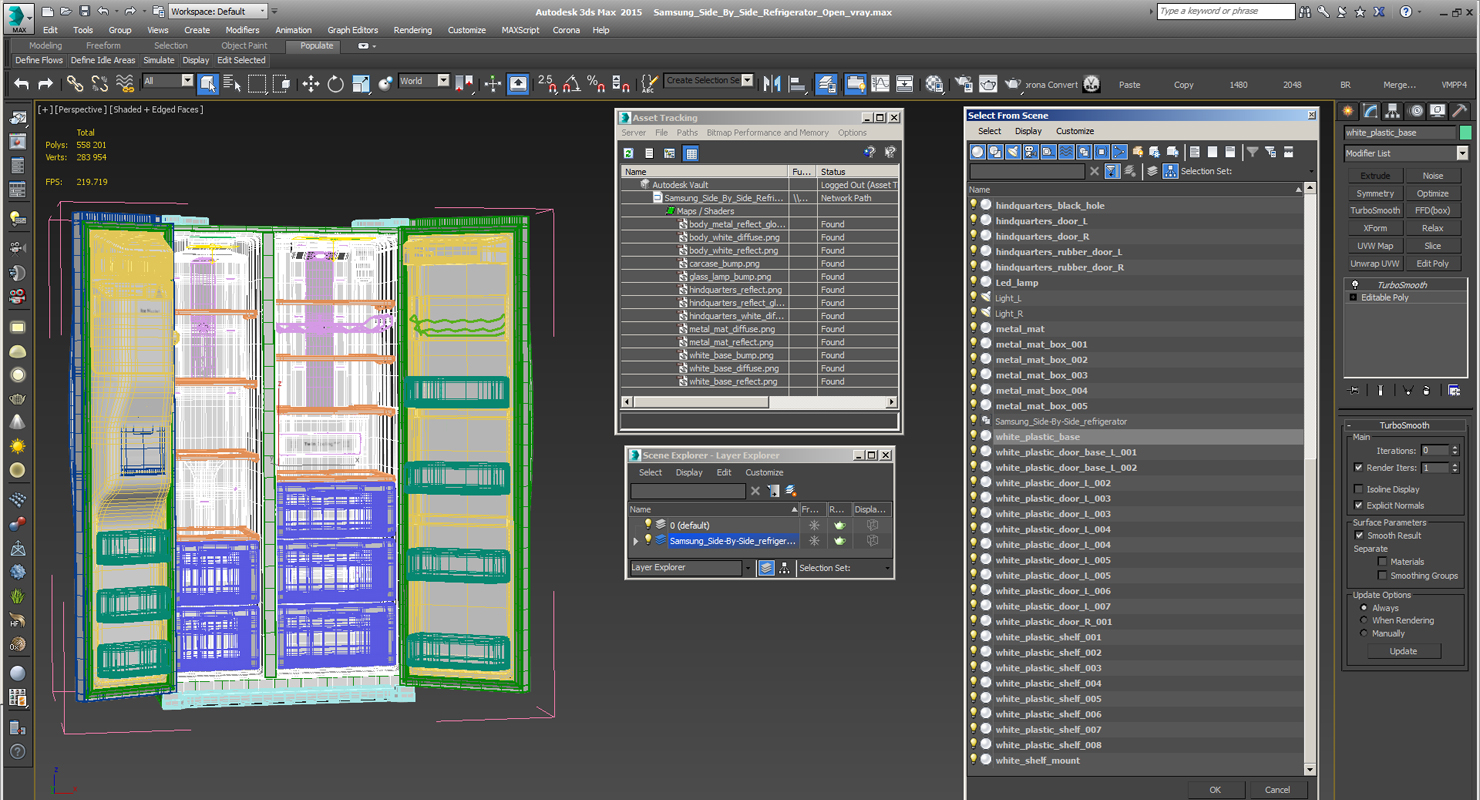1480x800 pixels.
Task: Open the Material Editor icon
Action: (935, 84)
